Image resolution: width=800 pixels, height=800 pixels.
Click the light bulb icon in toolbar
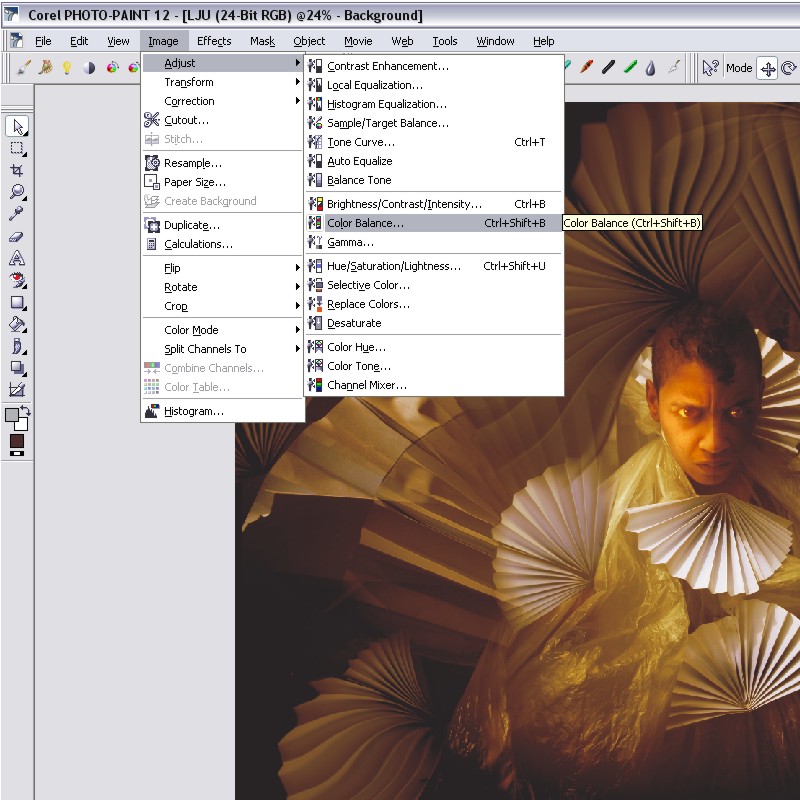point(67,67)
